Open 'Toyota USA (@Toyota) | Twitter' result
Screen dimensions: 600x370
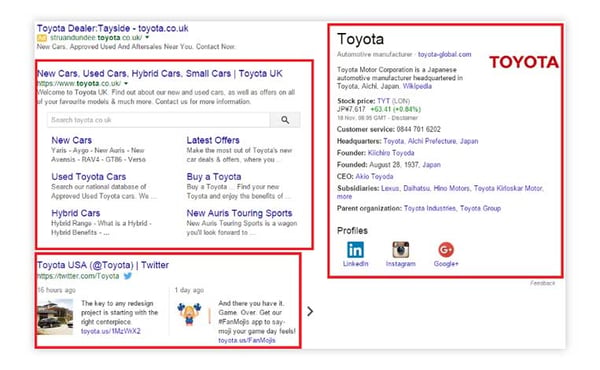click(x=103, y=265)
